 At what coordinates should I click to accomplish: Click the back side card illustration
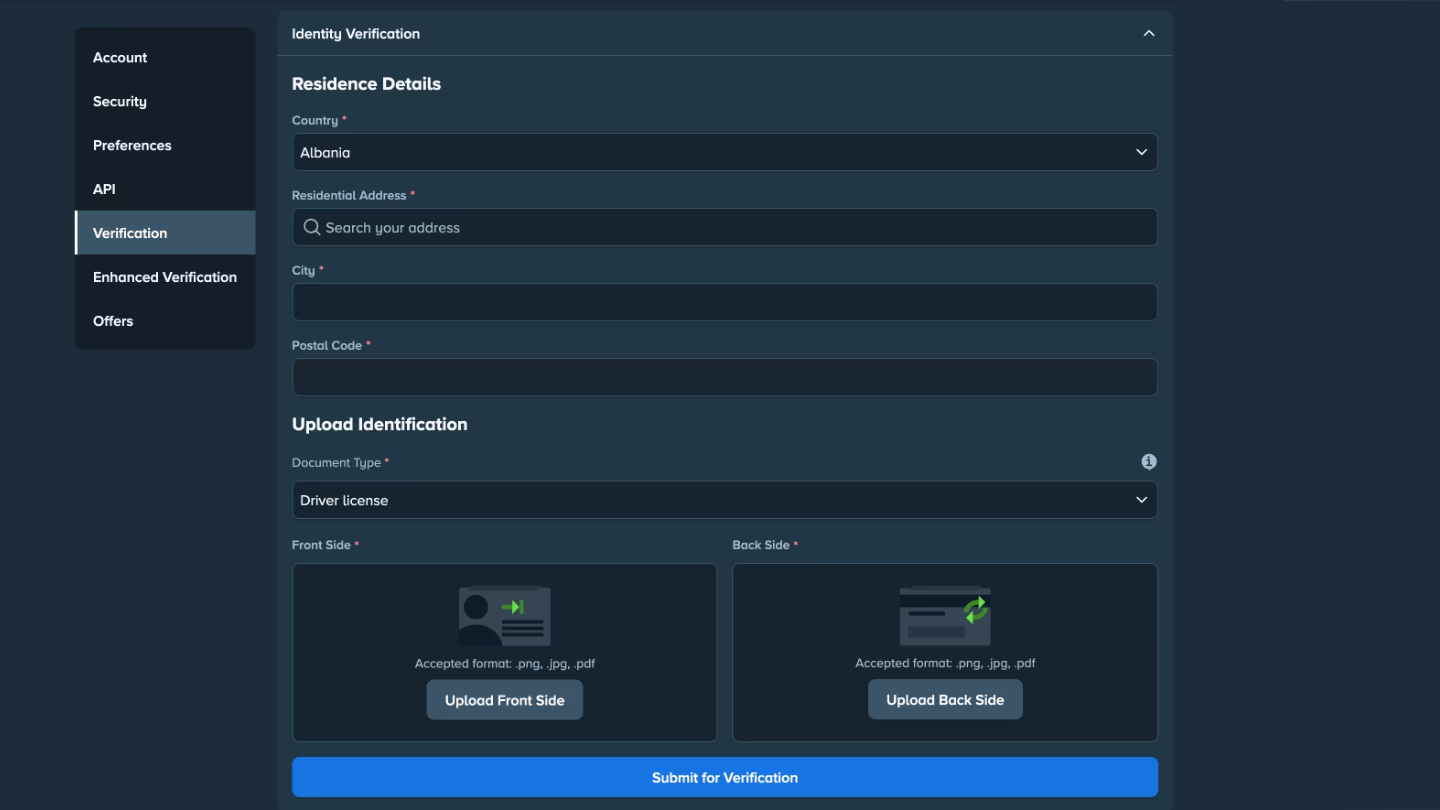(945, 616)
